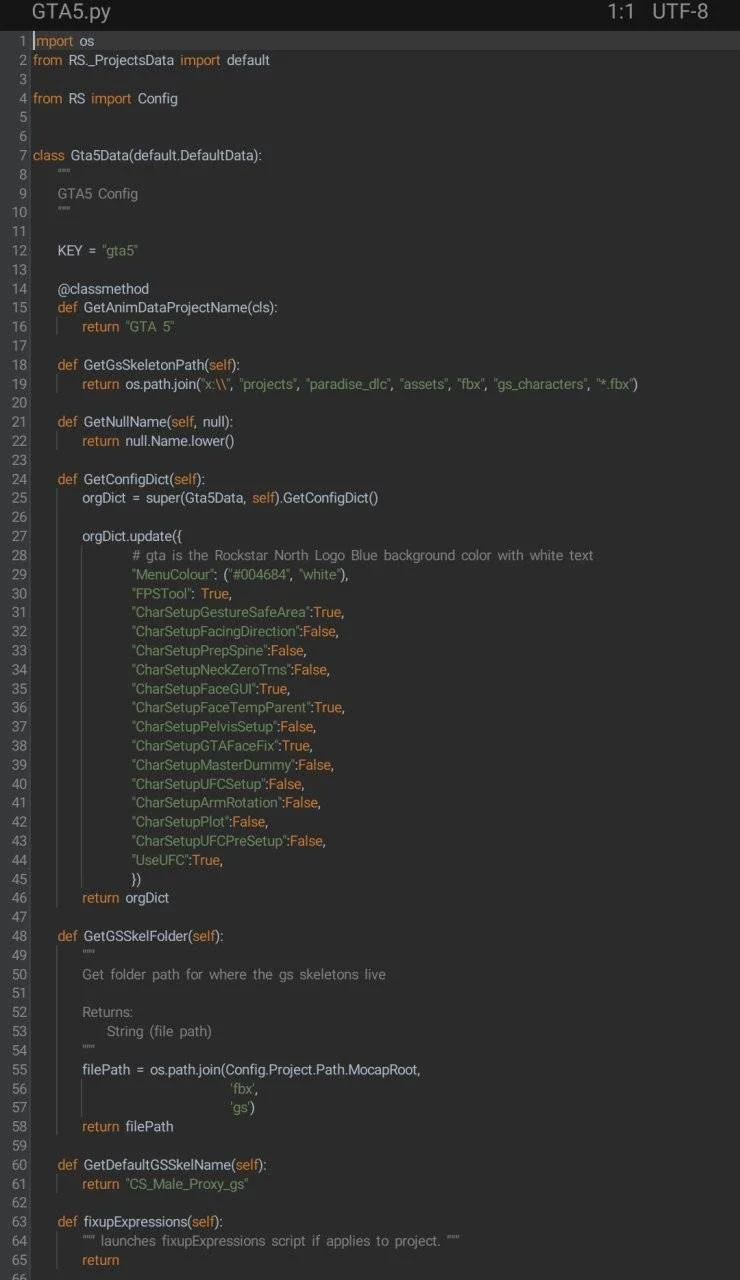Click 'String (file path)' docstring text

(159, 1031)
